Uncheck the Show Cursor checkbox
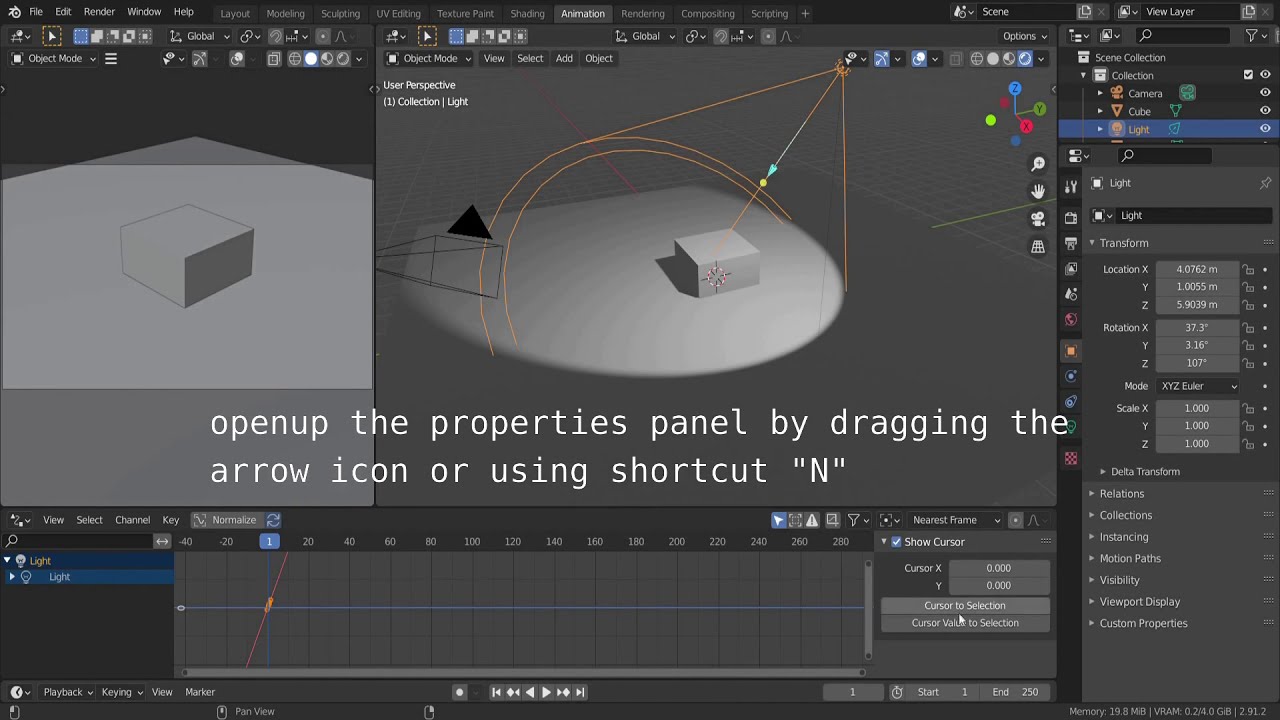Image resolution: width=1280 pixels, height=720 pixels. (x=896, y=542)
